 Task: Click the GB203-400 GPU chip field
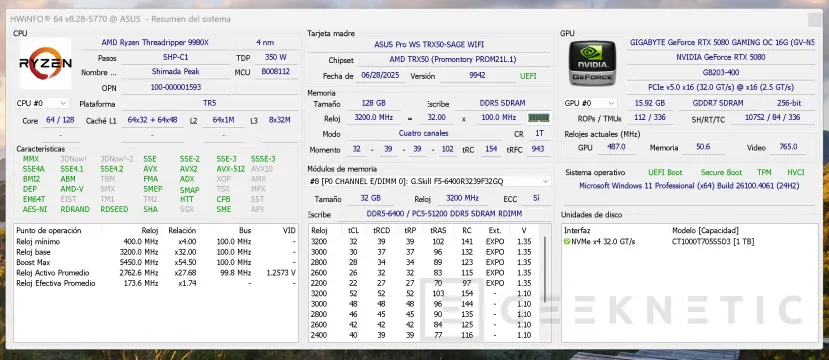point(722,72)
